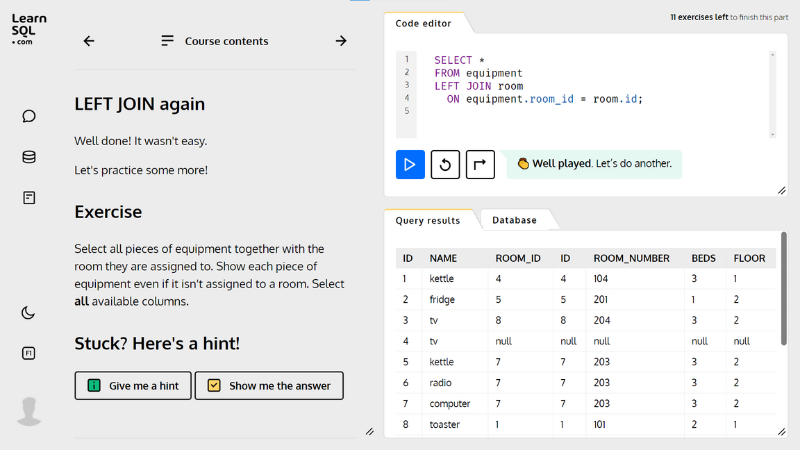Screen dimensions: 800x450
Task: Open Course contents label
Action: tap(227, 41)
